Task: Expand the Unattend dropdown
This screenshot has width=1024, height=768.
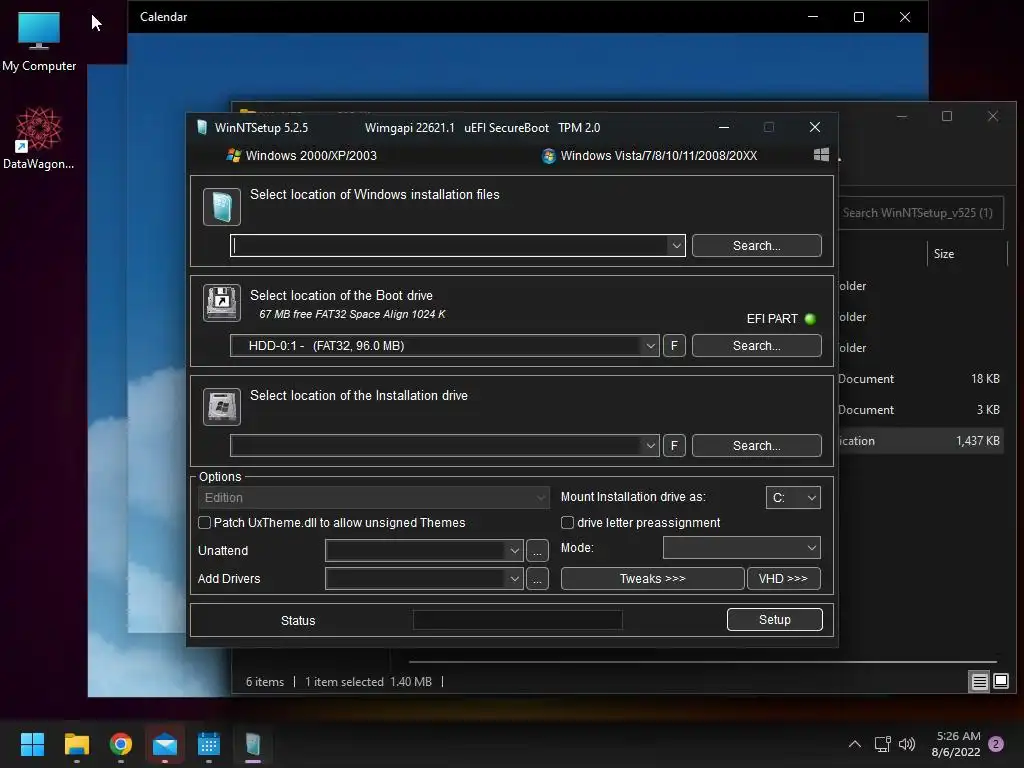Action: [x=515, y=551]
